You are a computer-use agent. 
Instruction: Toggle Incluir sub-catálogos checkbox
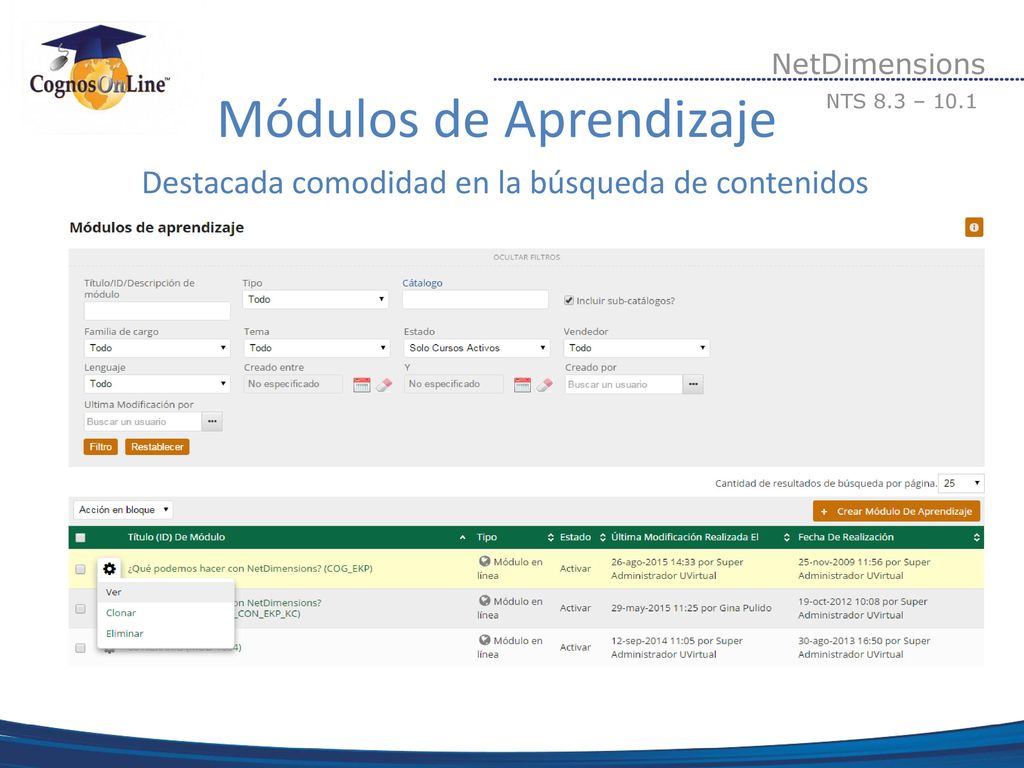pos(569,300)
